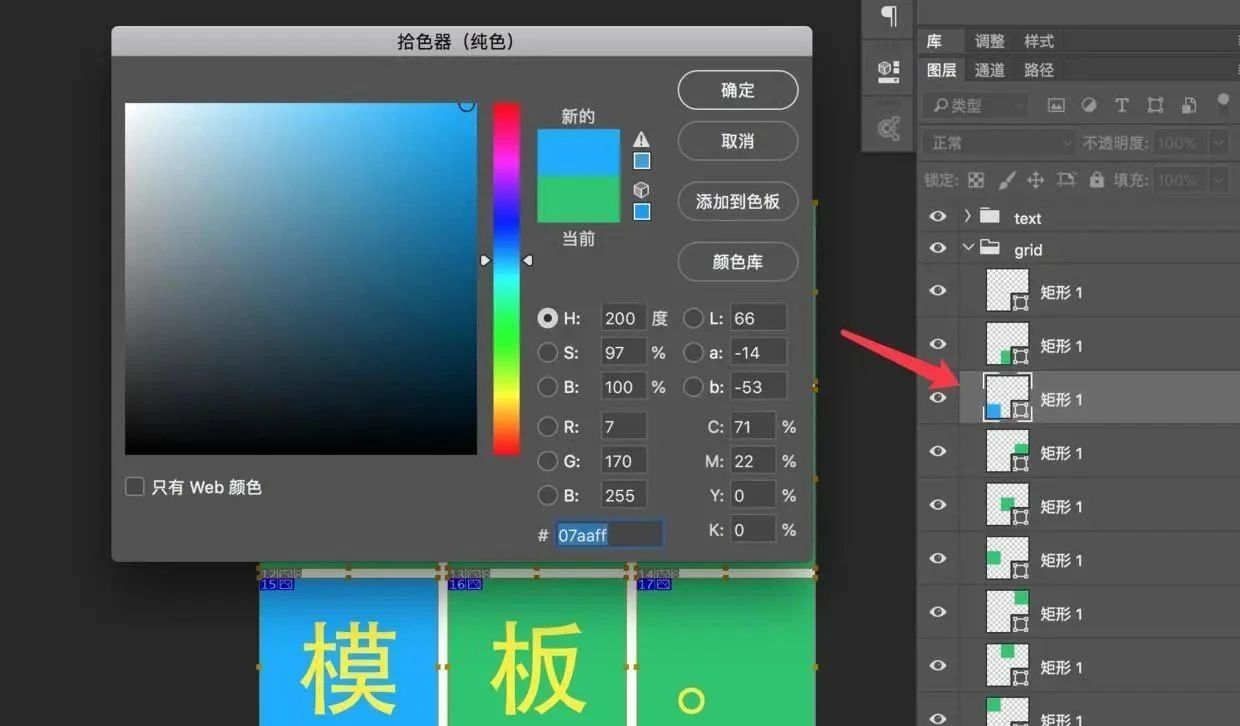Expand the text layer group
The width and height of the screenshot is (1240, 726).
click(967, 216)
